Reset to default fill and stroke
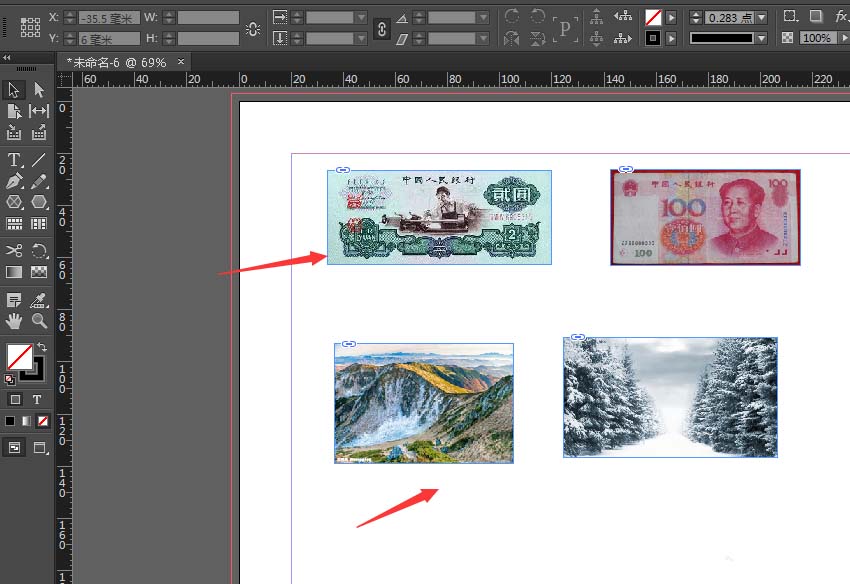This screenshot has height=584, width=850. click(x=9, y=380)
